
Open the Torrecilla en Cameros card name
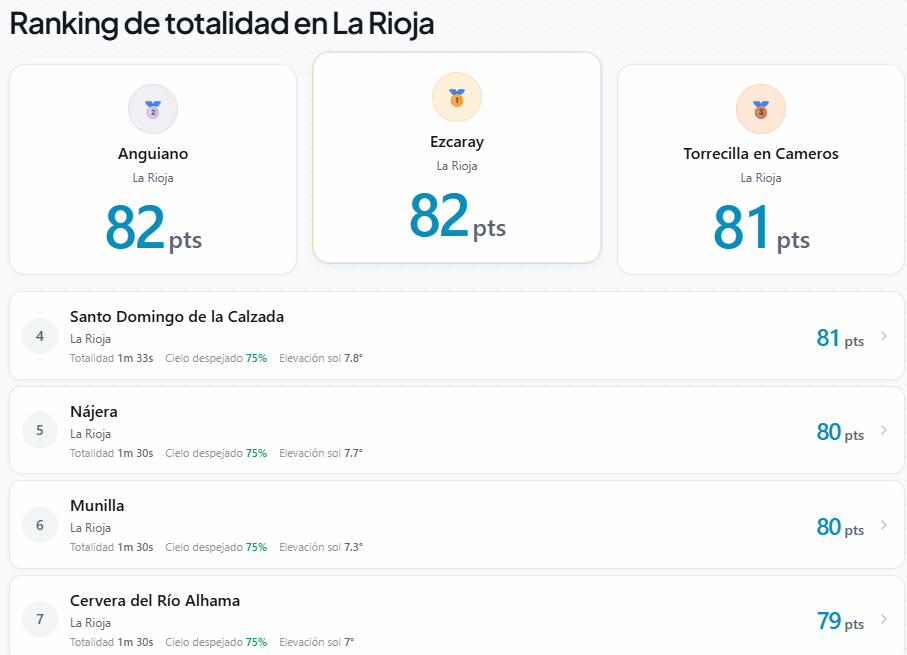pos(761,154)
